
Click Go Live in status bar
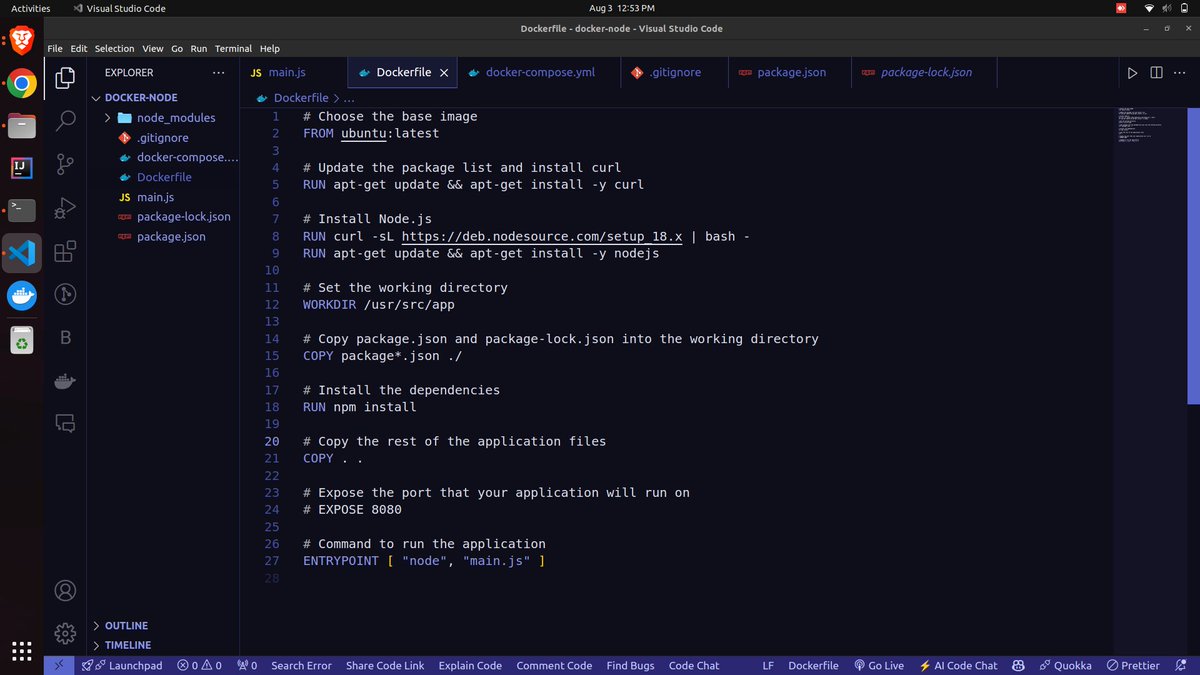[879, 665]
